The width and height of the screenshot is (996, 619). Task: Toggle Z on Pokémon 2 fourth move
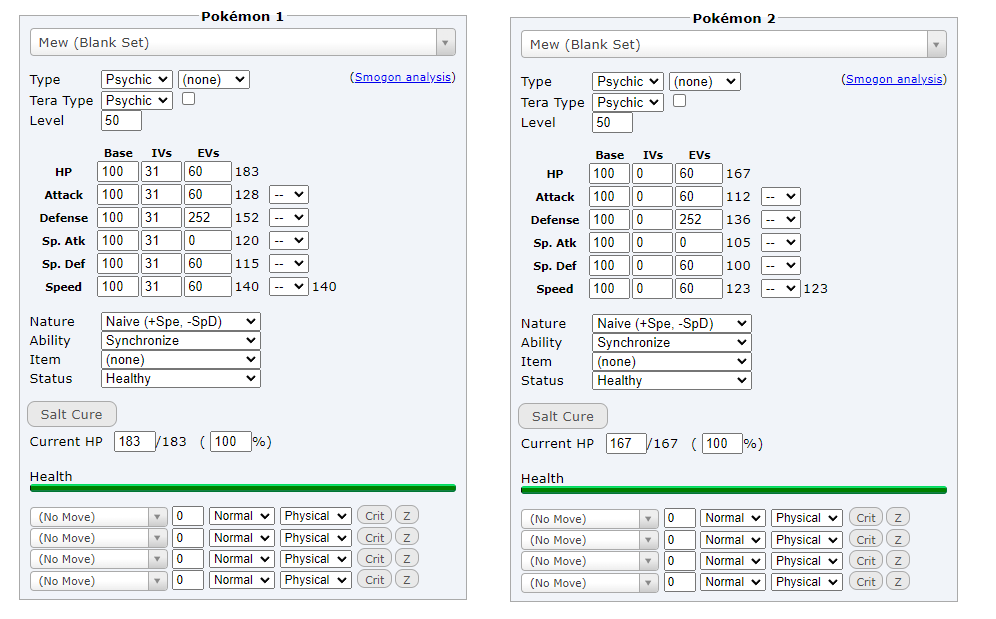[898, 582]
